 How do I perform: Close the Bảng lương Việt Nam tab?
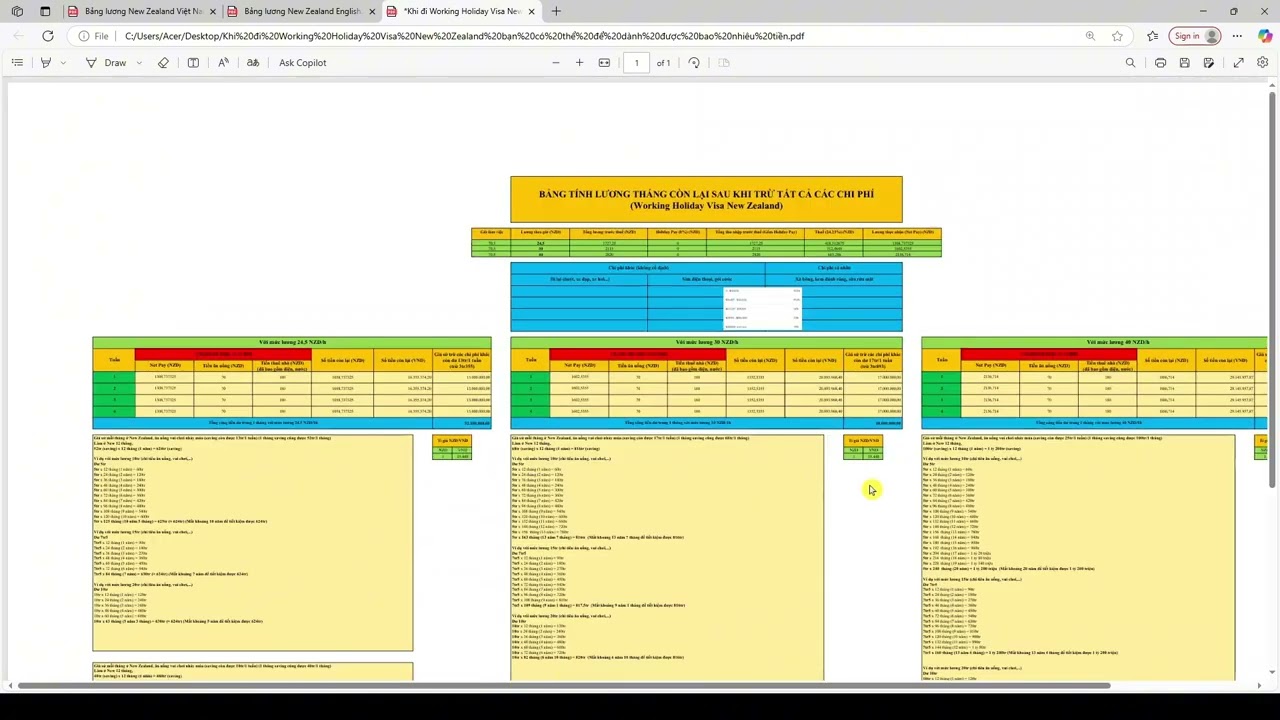(212, 11)
